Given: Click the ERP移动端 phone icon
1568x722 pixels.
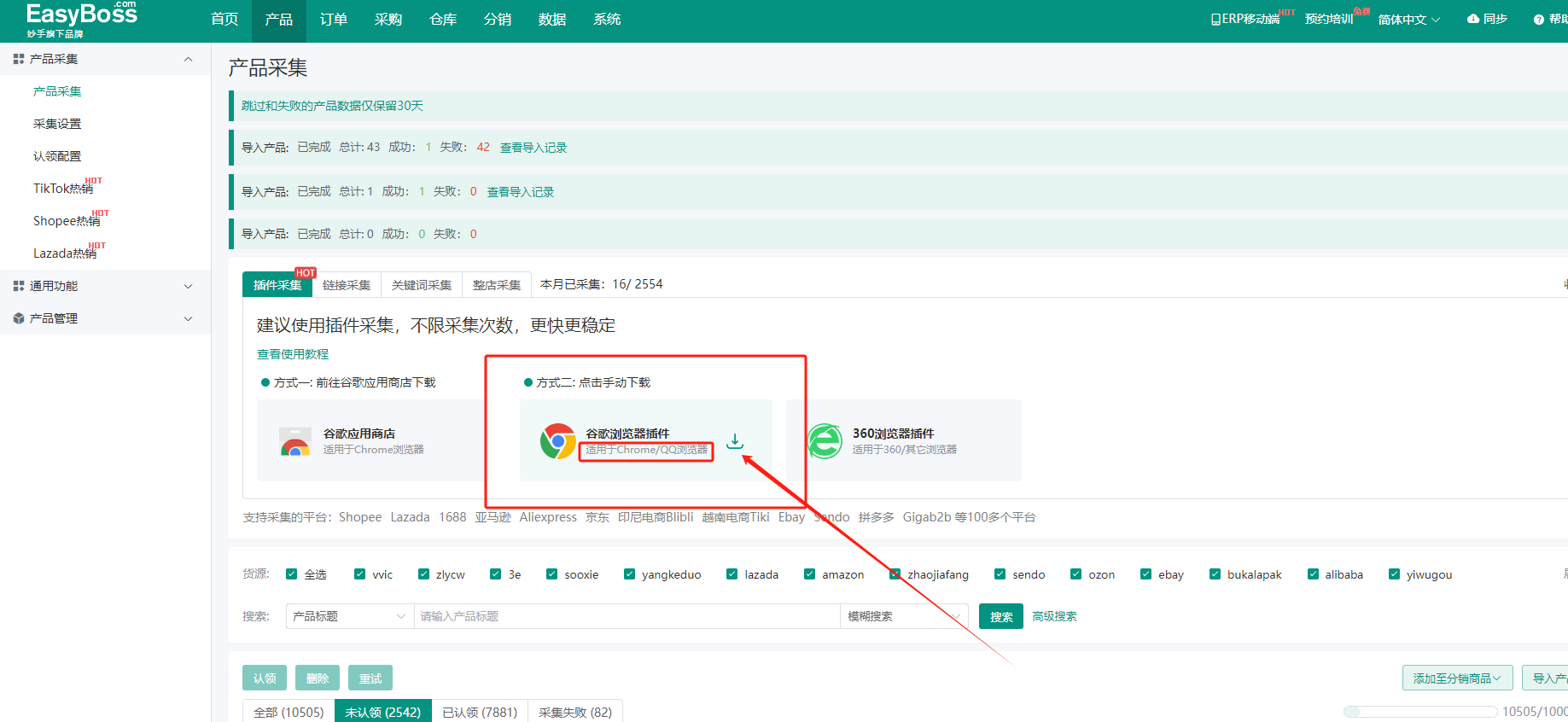Looking at the screenshot, I should (x=1215, y=19).
